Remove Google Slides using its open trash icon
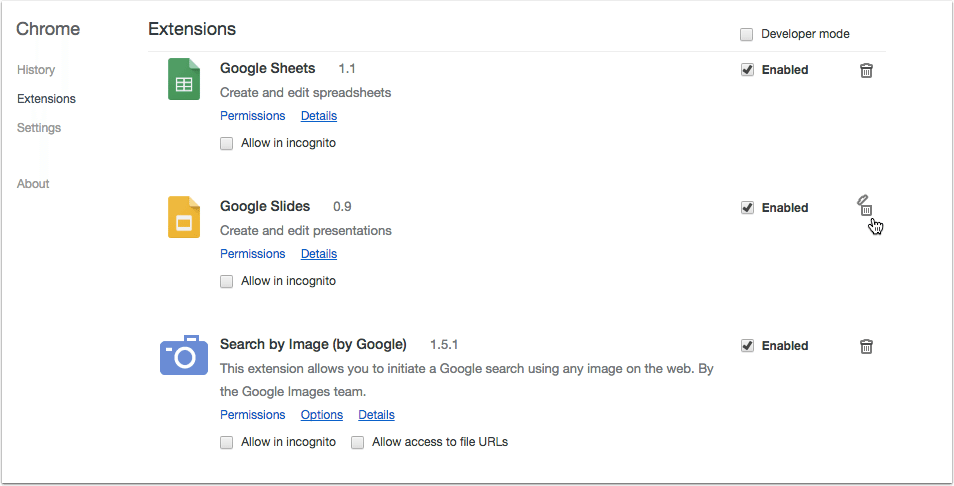This screenshot has height=486, width=954. [865, 205]
